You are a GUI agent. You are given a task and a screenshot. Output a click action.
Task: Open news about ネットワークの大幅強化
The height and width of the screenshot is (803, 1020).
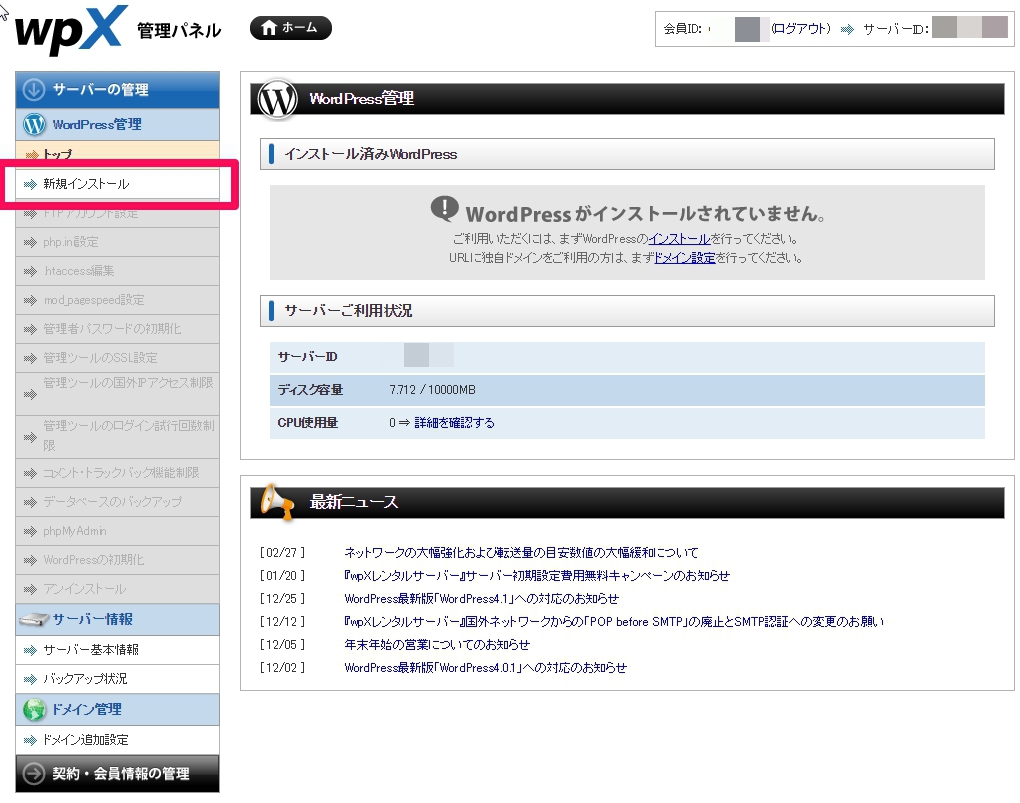pyautogui.click(x=521, y=552)
